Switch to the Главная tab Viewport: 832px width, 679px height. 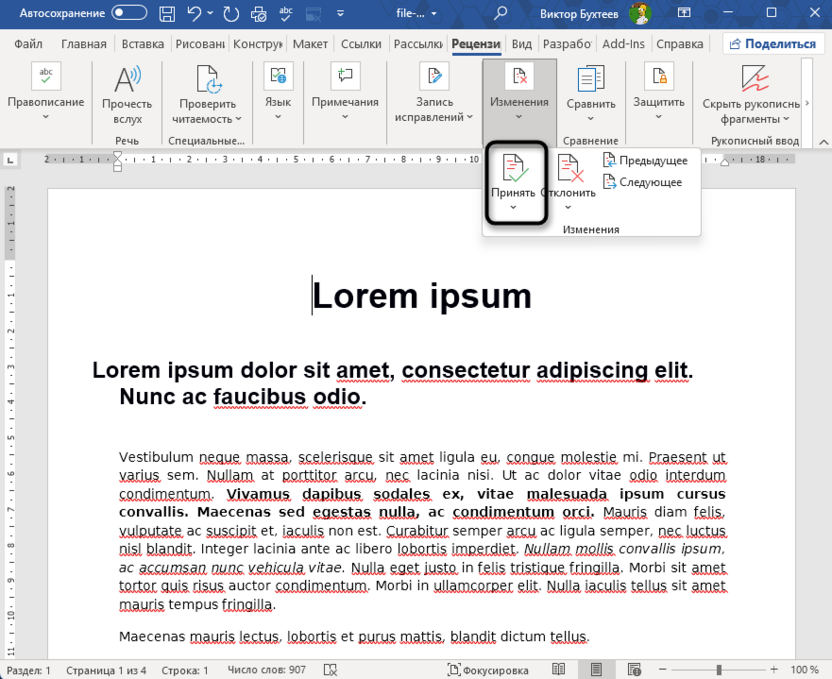[x=84, y=44]
